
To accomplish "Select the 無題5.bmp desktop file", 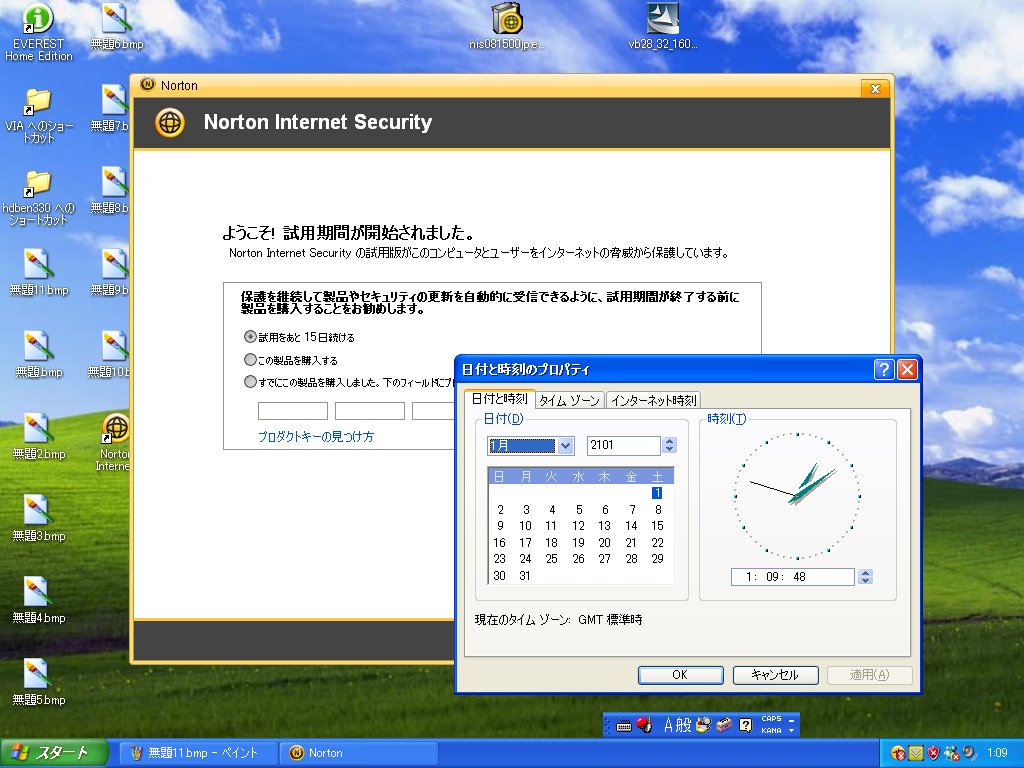I will (39, 682).
